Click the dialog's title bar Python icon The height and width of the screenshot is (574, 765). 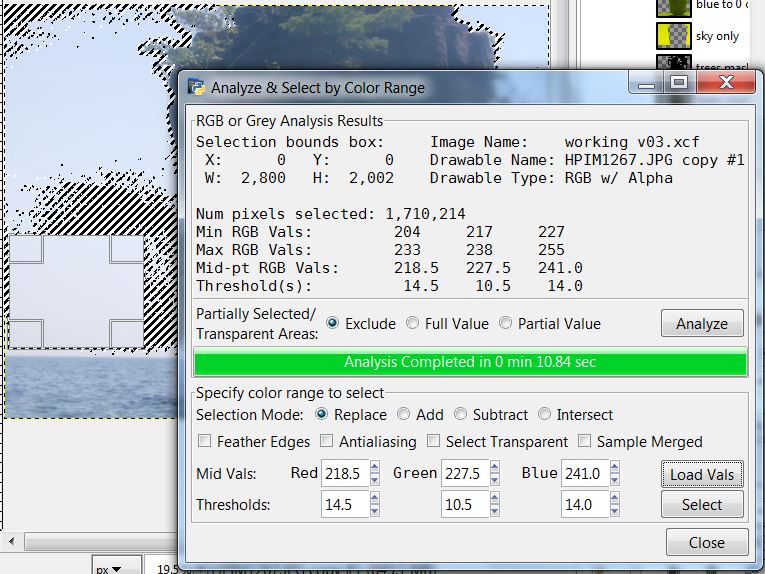(x=196, y=87)
